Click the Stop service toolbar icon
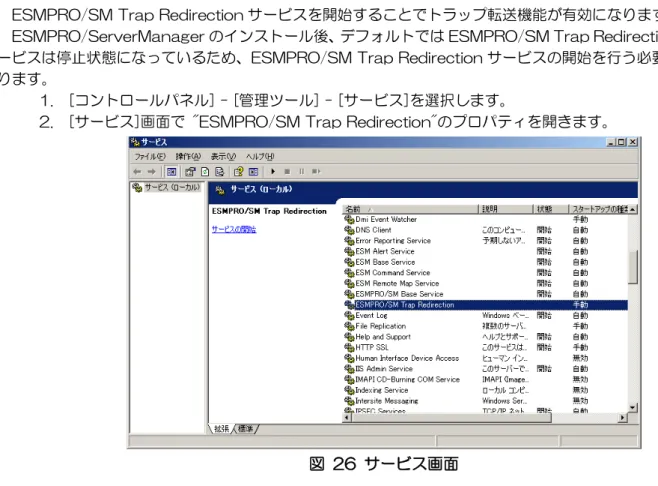The image size is (658, 486). tap(287, 171)
